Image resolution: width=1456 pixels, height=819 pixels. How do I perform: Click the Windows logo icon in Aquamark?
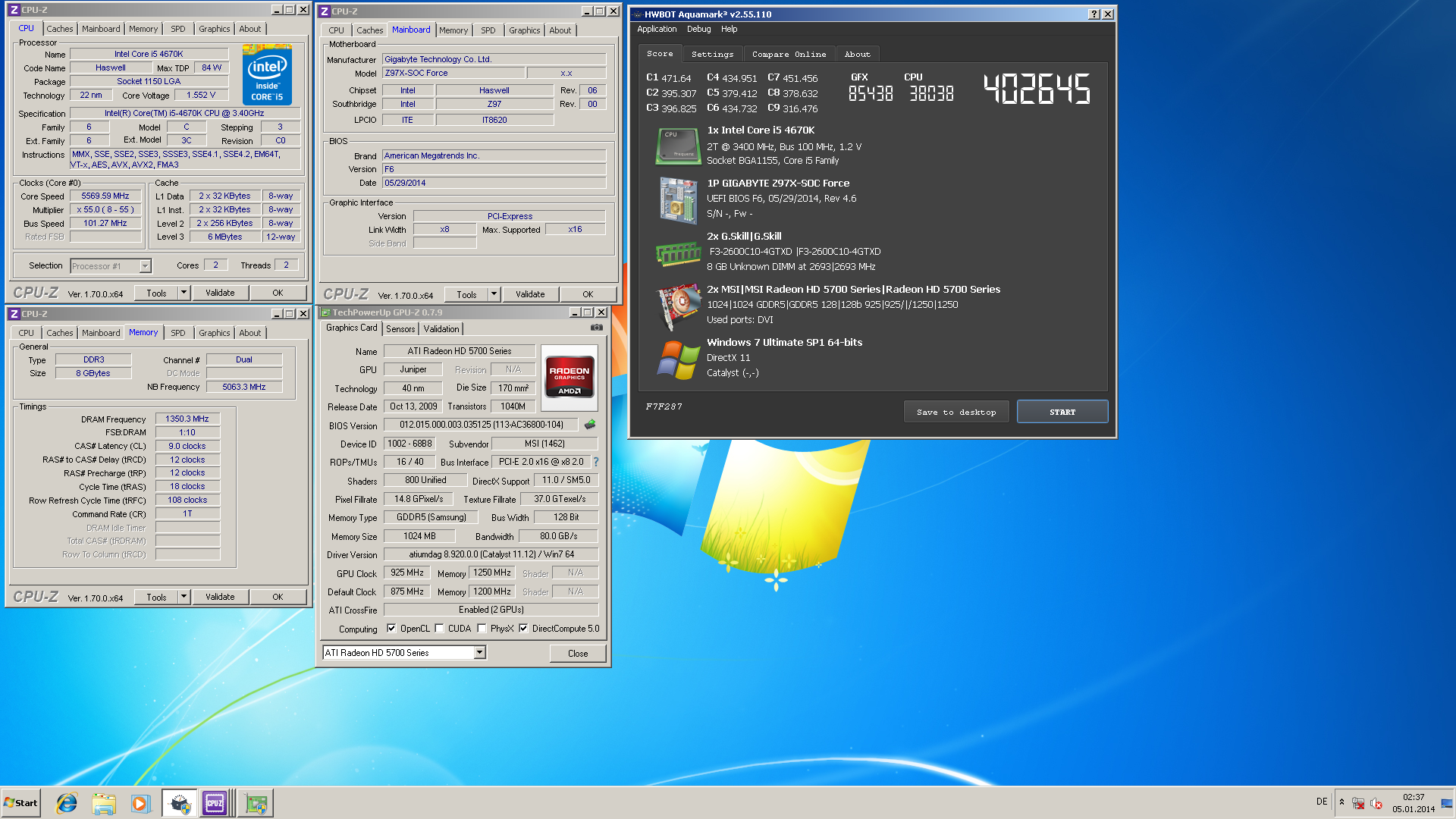(678, 359)
